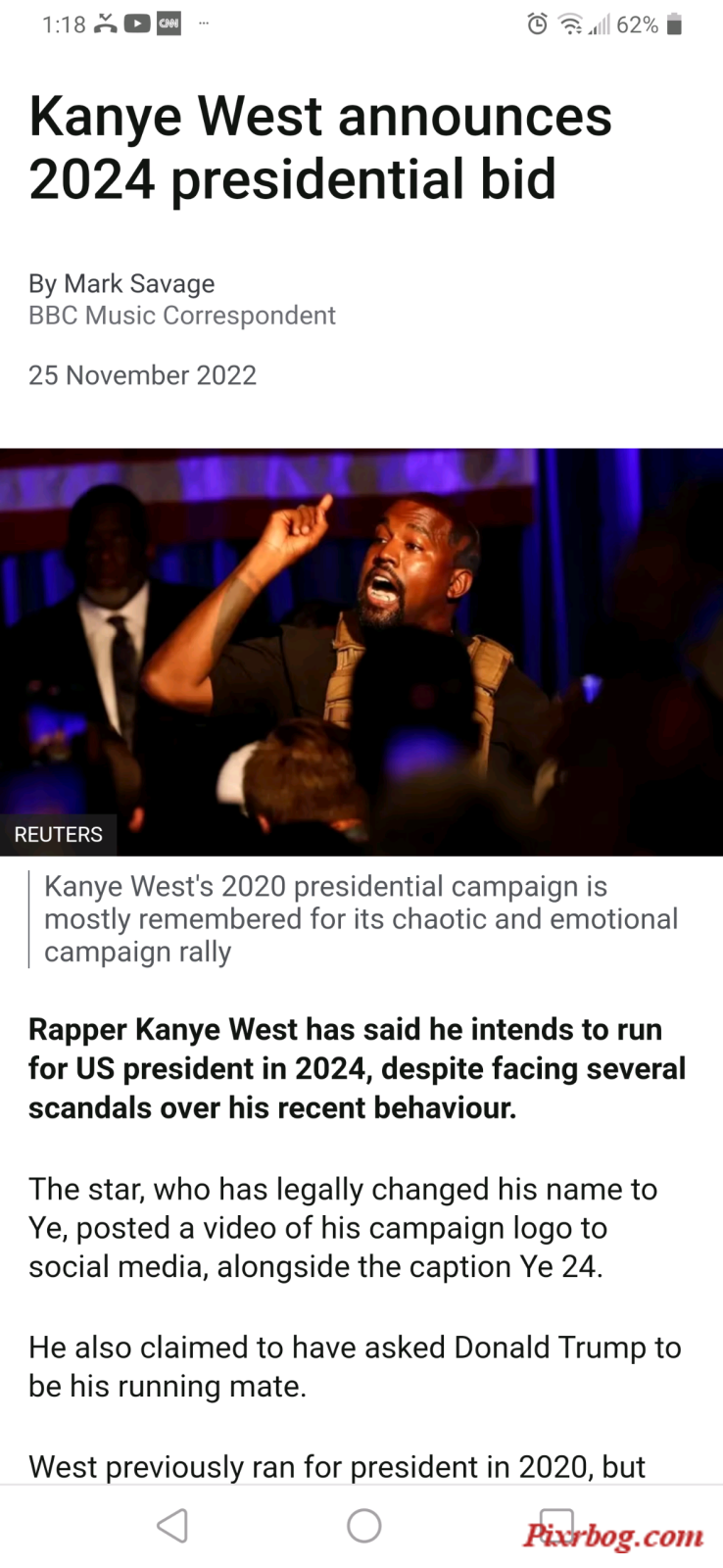The height and width of the screenshot is (1568, 723).
Task: Tap the Android home circle button
Action: pyautogui.click(x=363, y=1526)
